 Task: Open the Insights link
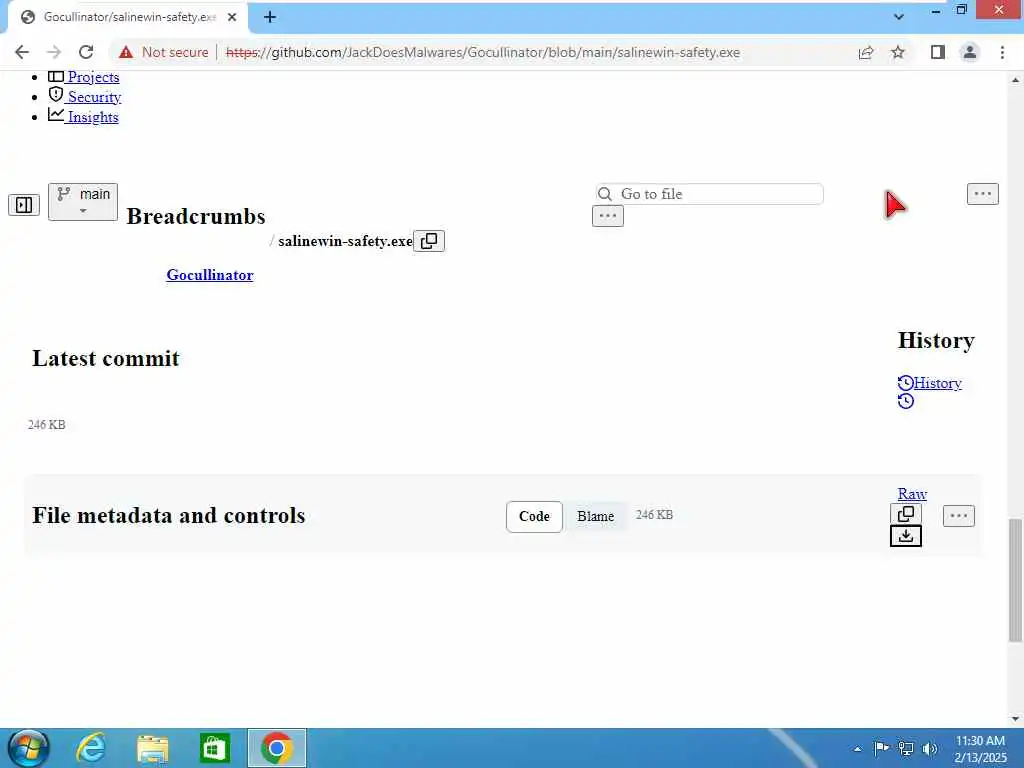[93, 118]
